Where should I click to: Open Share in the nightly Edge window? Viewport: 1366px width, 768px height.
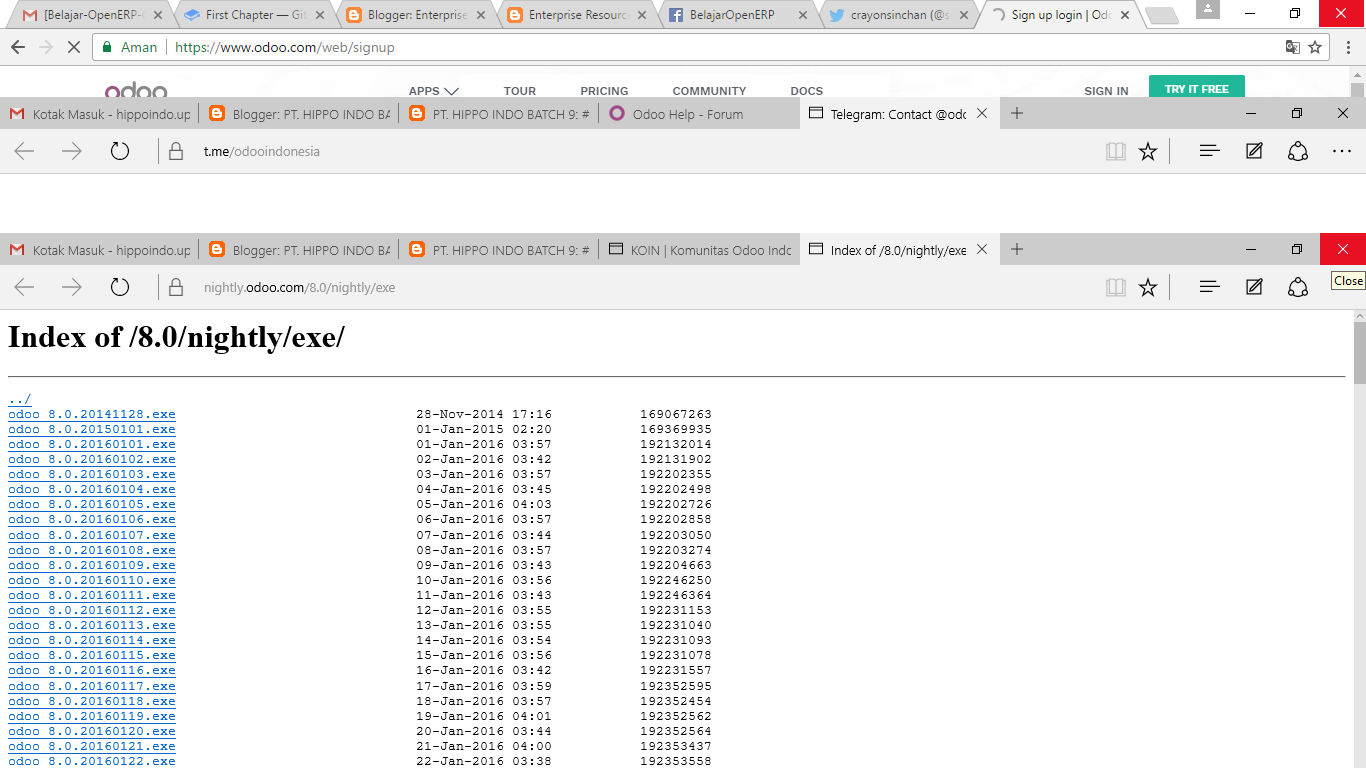[x=1298, y=287]
